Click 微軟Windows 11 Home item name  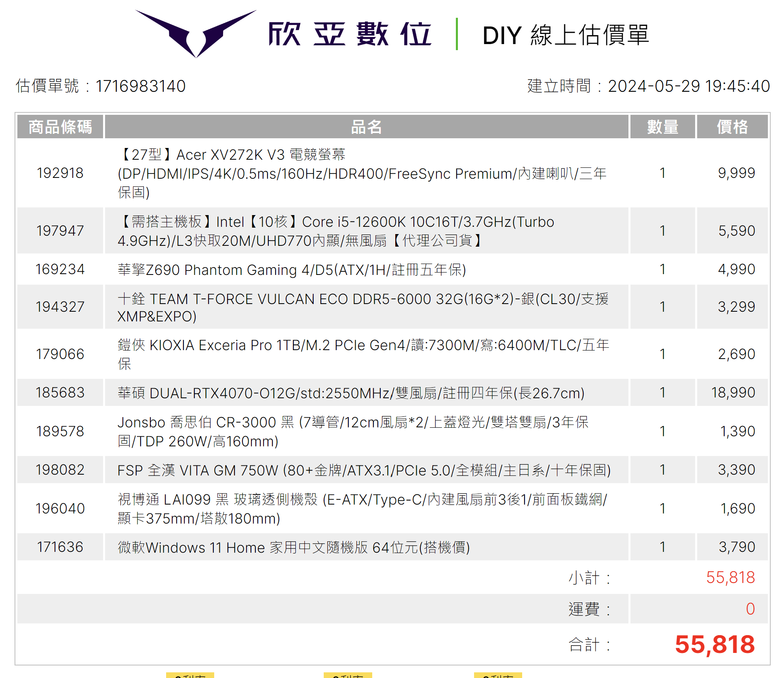(x=293, y=548)
